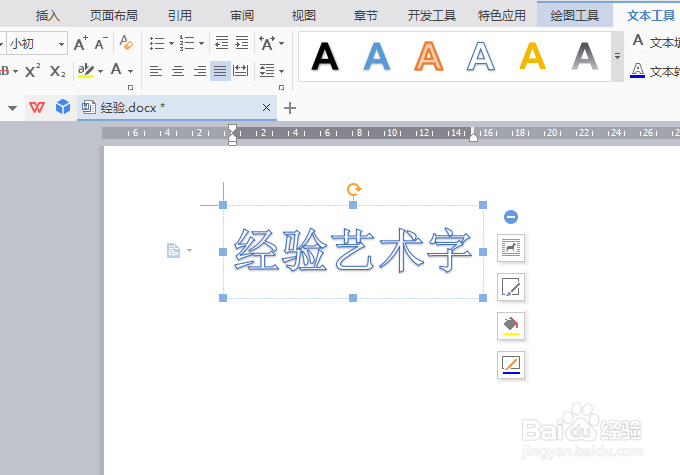Open the text outline option
Image resolution: width=680 pixels, height=475 pixels.
coord(655,71)
